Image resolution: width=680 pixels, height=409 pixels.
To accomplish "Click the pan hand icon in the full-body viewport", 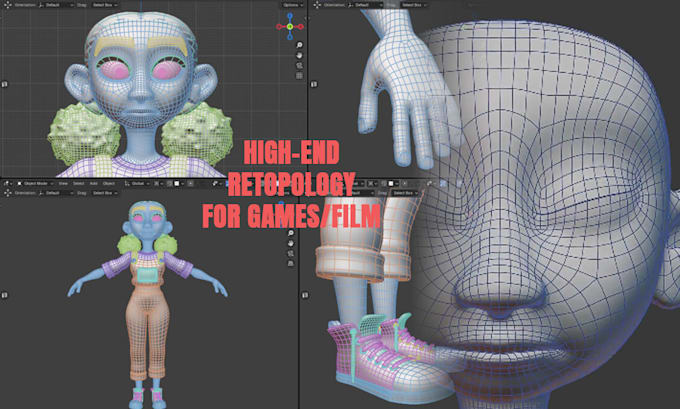I will click(291, 243).
